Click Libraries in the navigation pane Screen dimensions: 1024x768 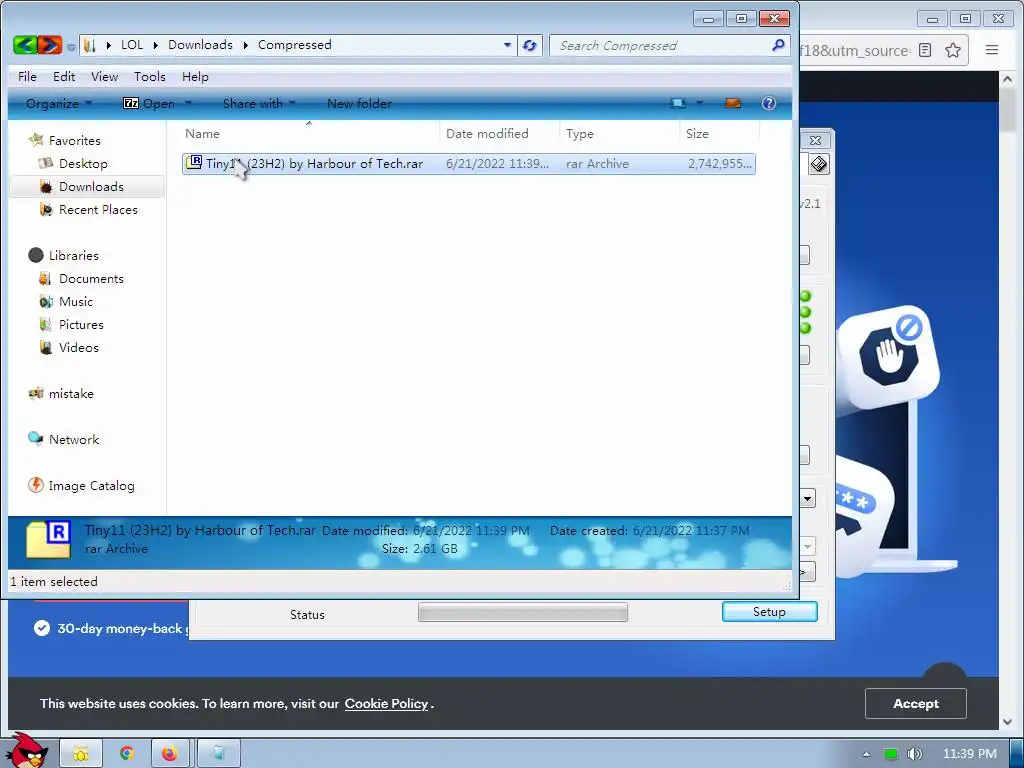pos(73,256)
